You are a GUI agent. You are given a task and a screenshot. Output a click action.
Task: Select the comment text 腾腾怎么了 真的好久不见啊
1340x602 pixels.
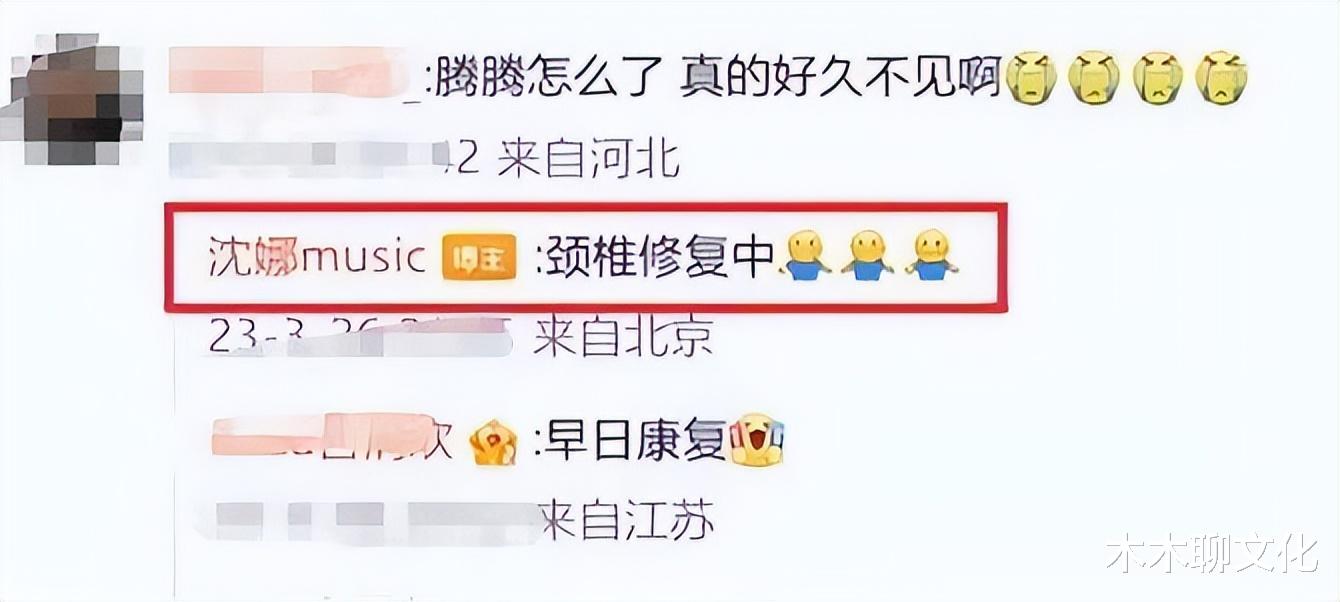point(716,78)
